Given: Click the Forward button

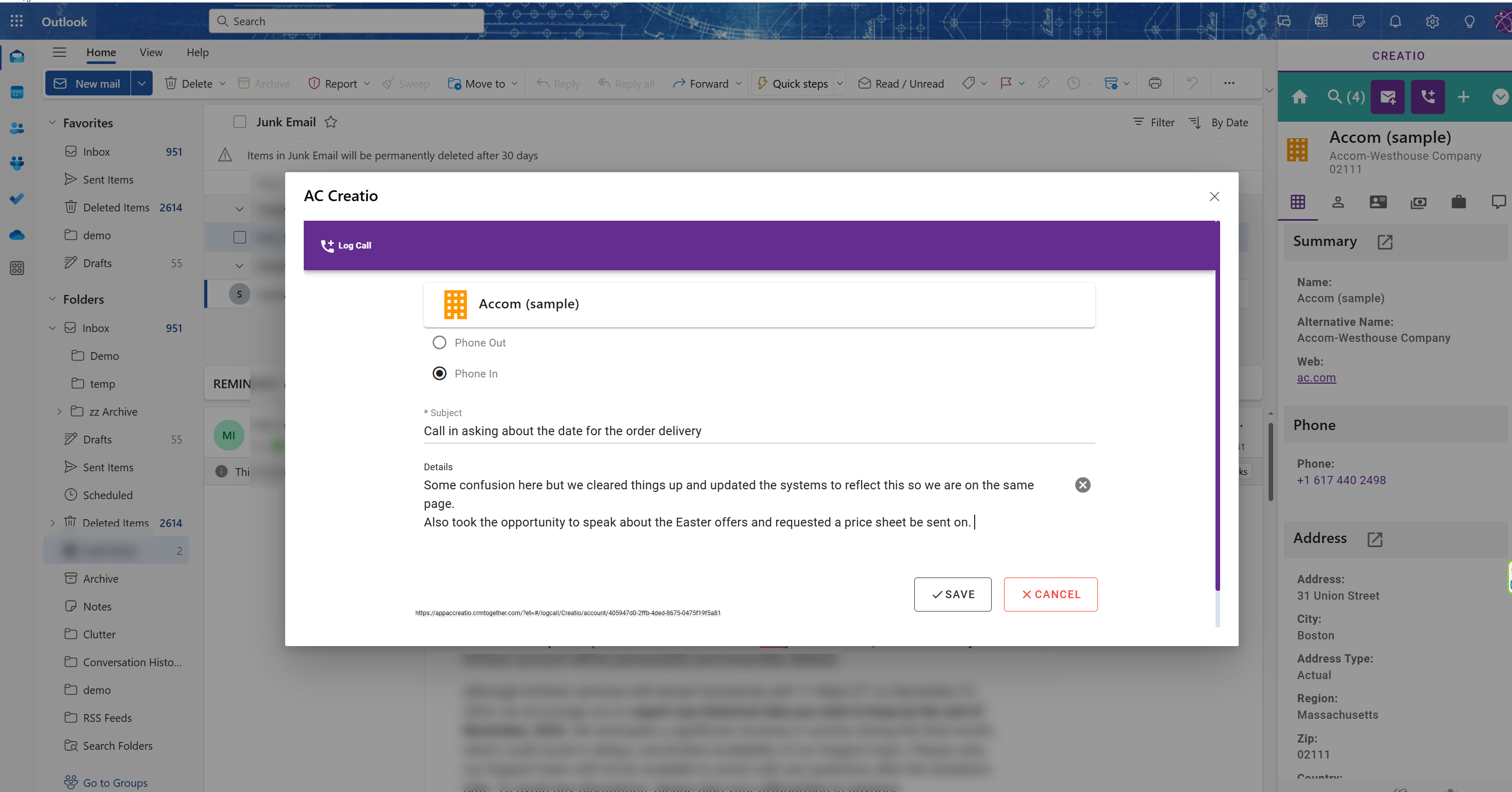Looking at the screenshot, I should pos(700,84).
